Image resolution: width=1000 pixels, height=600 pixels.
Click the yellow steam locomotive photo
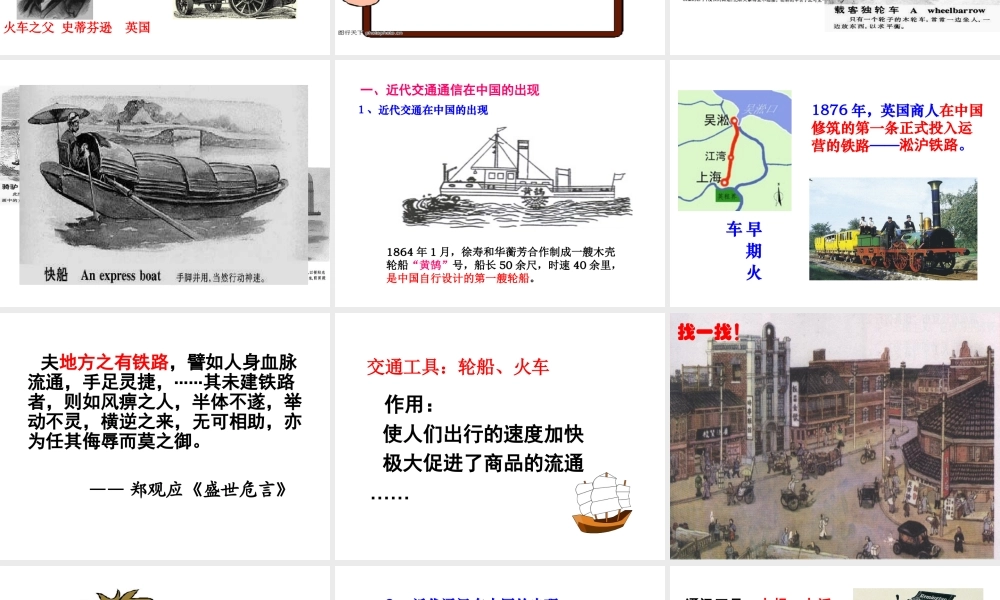pos(893,229)
